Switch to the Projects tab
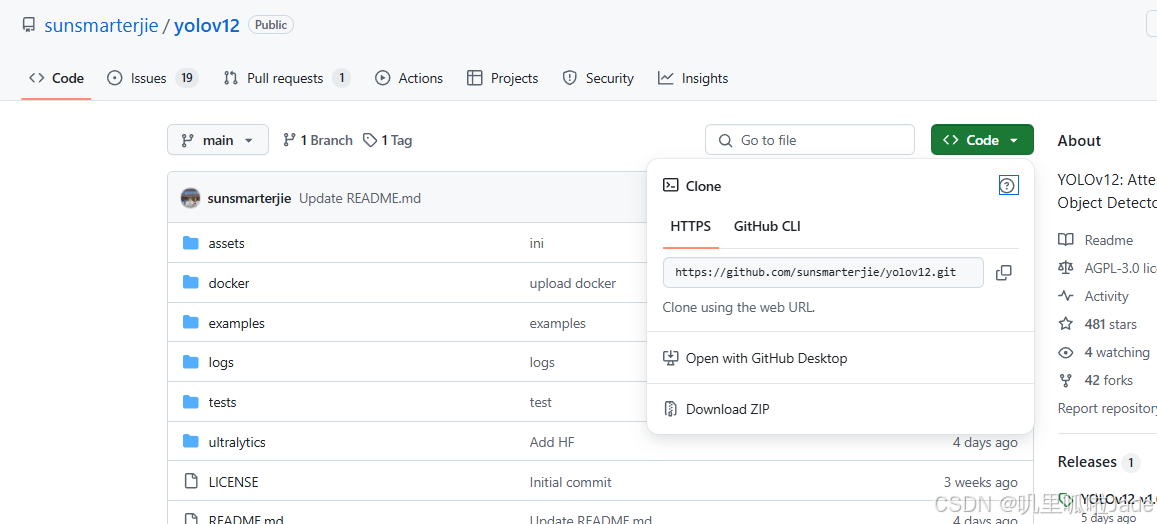The width and height of the screenshot is (1157, 524). 502,78
